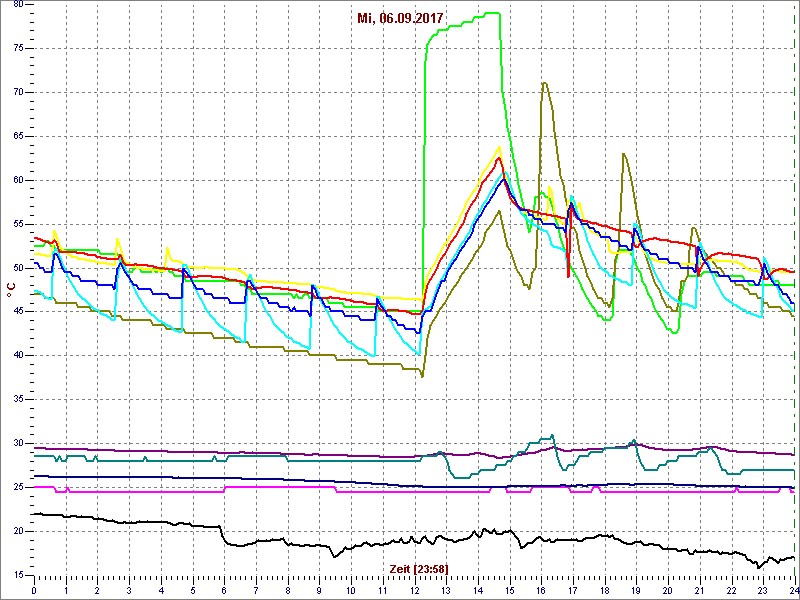
Task: Select the 40 temperature axis label
Action: [x=16, y=356]
